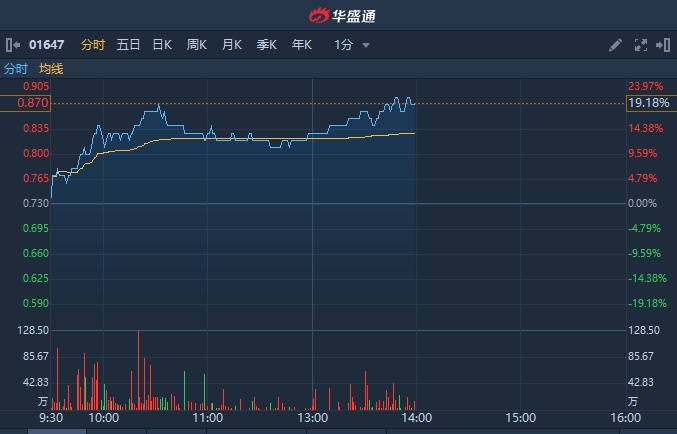Click the Weibo eye logo in header
This screenshot has width=677, height=434.
point(318,15)
